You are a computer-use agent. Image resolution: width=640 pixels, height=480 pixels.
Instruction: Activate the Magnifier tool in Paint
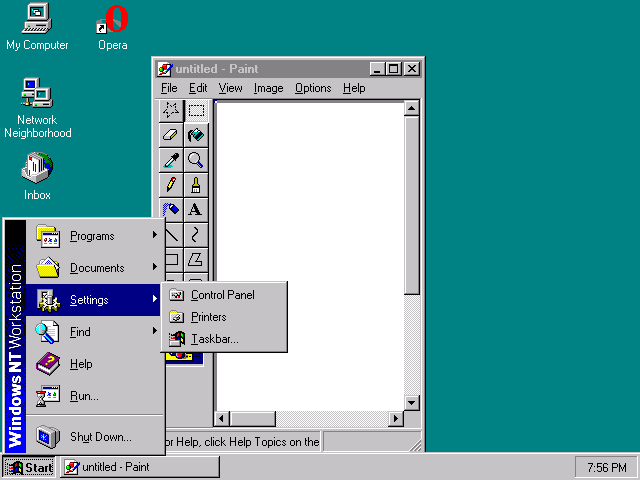click(196, 160)
